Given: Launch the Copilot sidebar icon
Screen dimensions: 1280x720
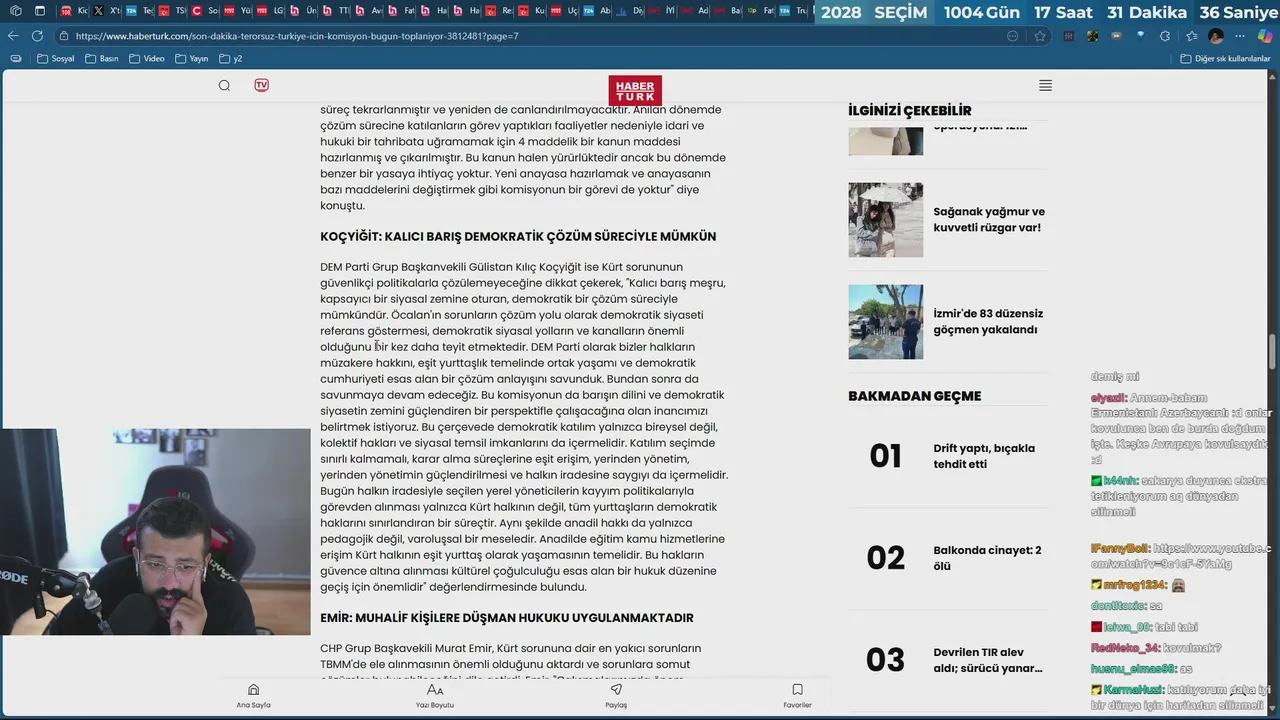Looking at the screenshot, I should click(x=1265, y=36).
